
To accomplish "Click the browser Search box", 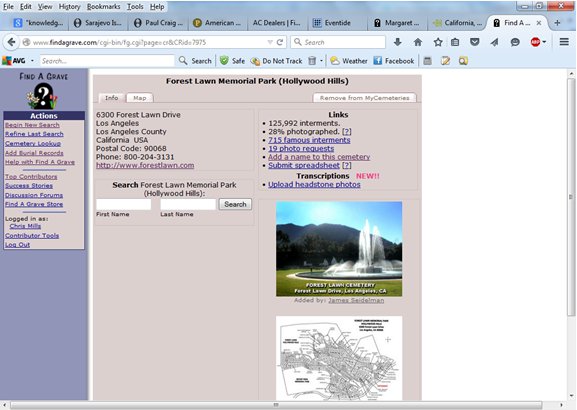I will (338, 42).
